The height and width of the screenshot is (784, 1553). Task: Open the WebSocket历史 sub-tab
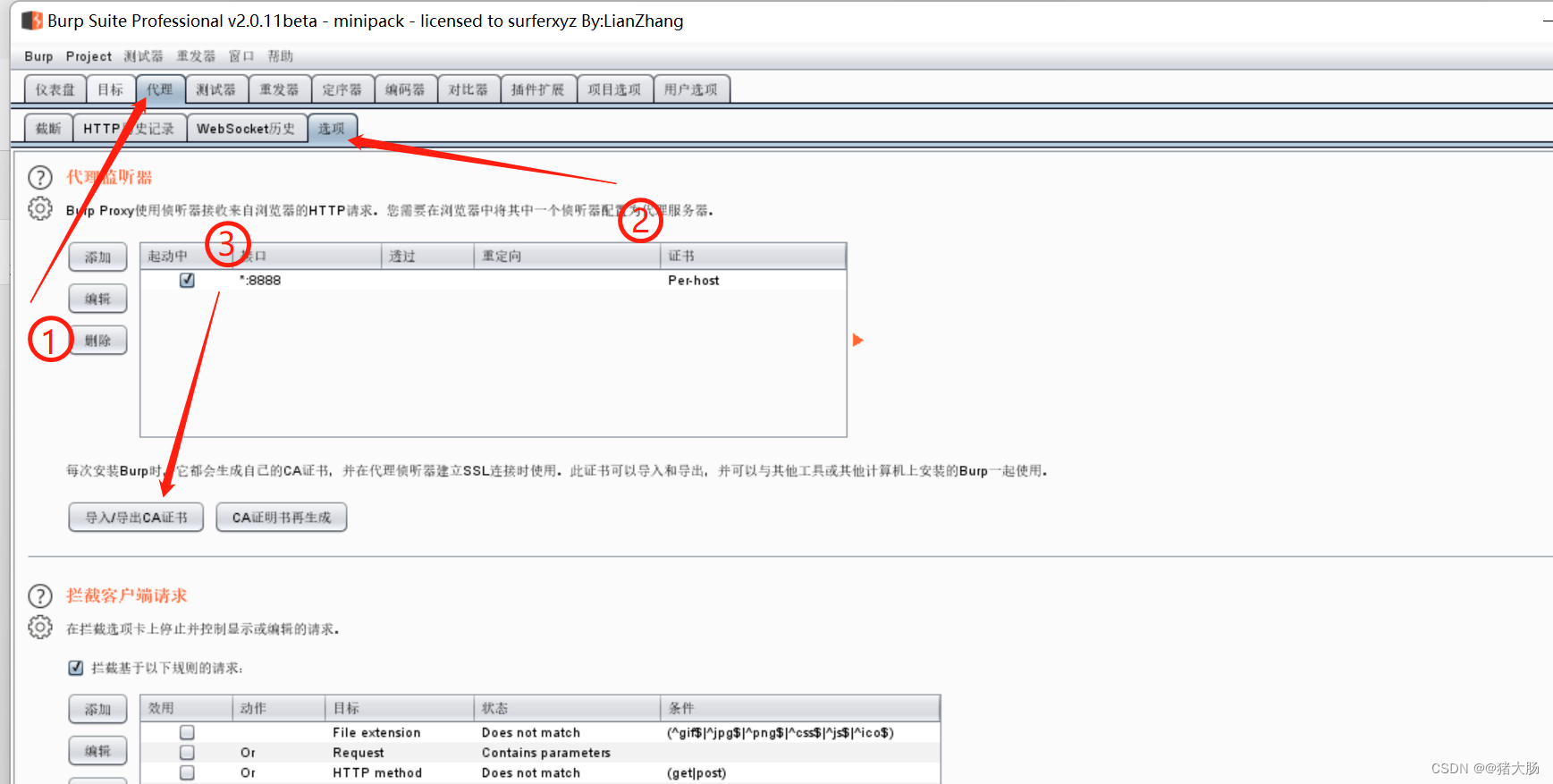[246, 129]
